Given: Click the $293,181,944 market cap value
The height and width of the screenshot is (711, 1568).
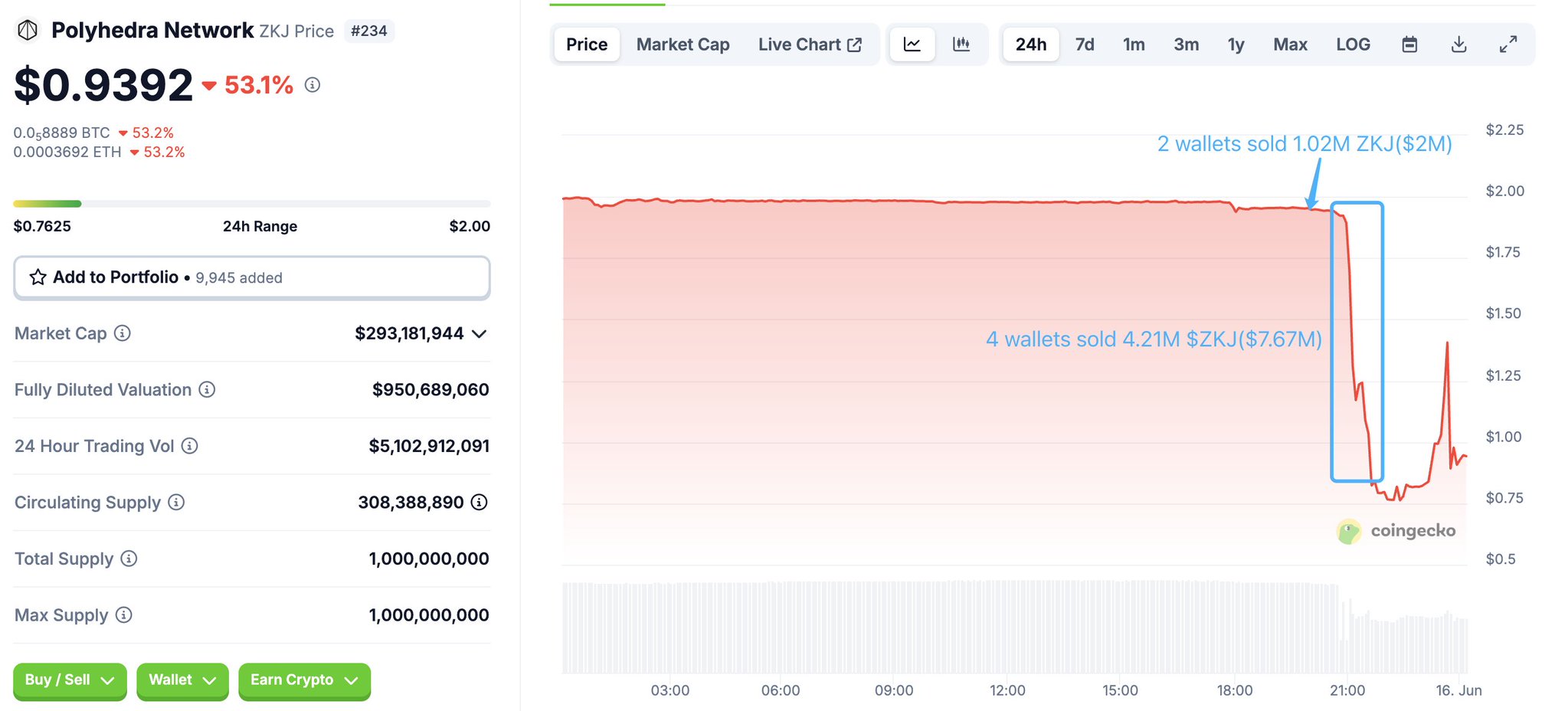Looking at the screenshot, I should point(409,333).
